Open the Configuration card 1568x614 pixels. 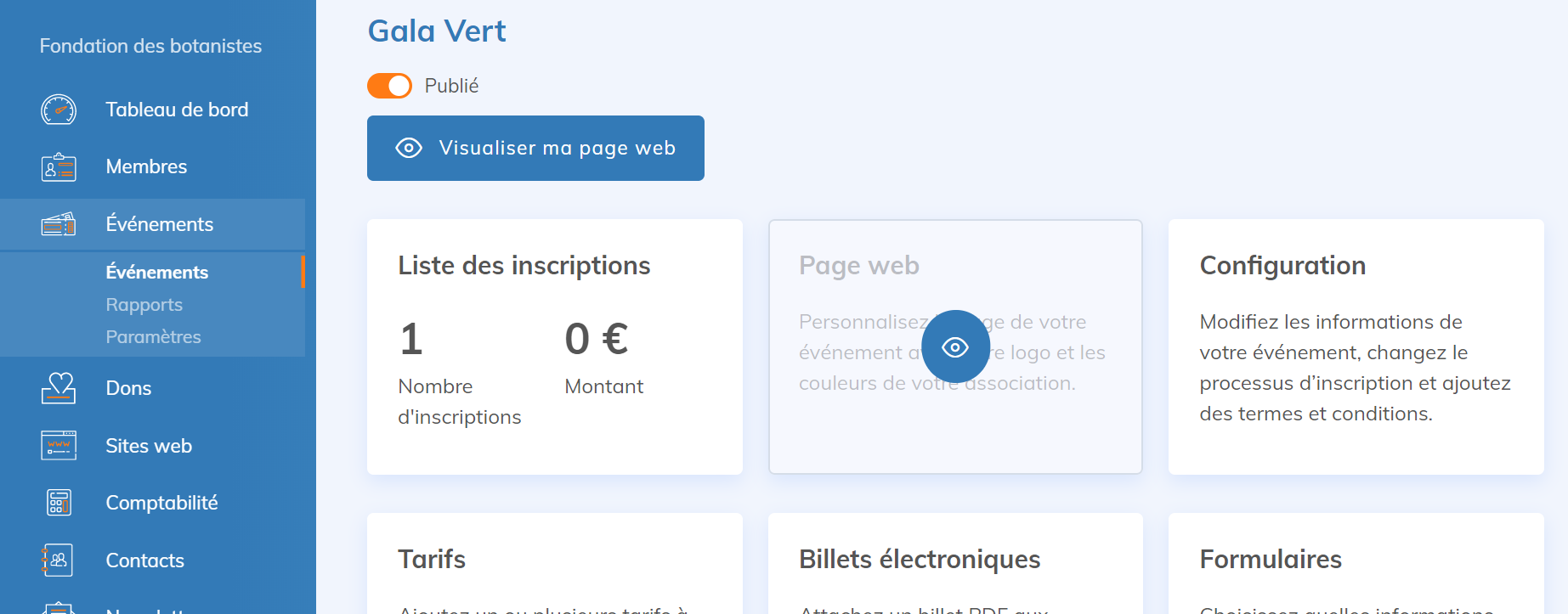[1356, 346]
